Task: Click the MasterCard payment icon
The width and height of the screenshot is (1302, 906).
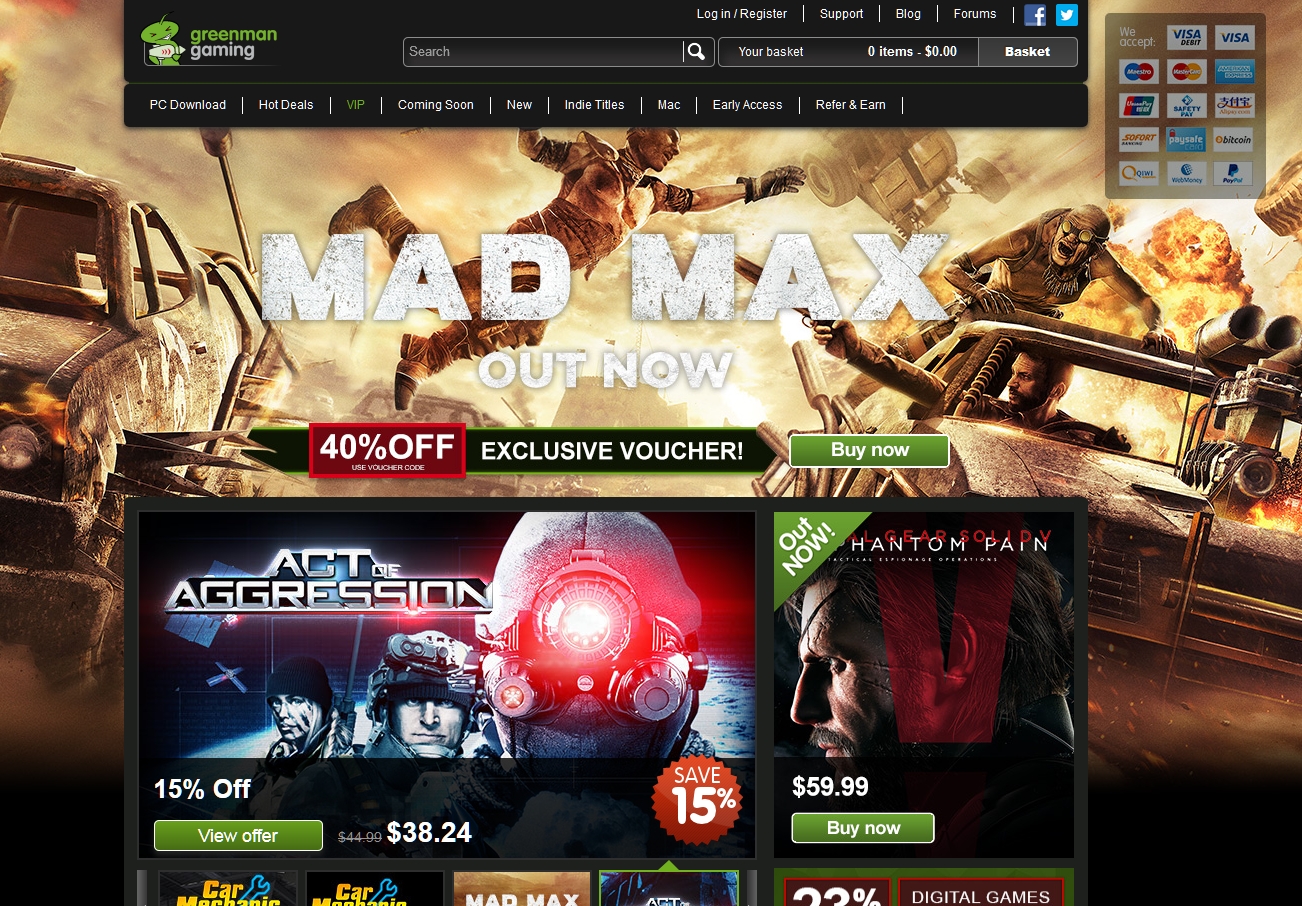Action: [x=1186, y=72]
